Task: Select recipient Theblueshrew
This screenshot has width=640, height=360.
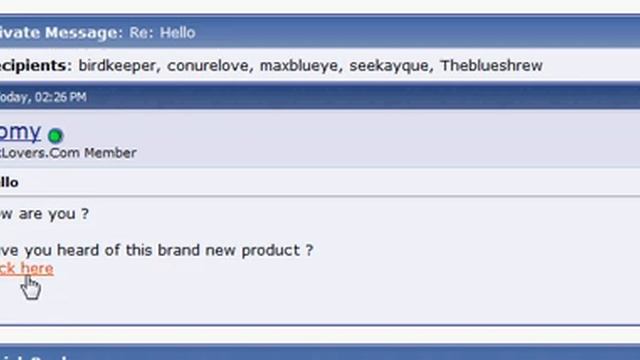Action: (x=491, y=65)
